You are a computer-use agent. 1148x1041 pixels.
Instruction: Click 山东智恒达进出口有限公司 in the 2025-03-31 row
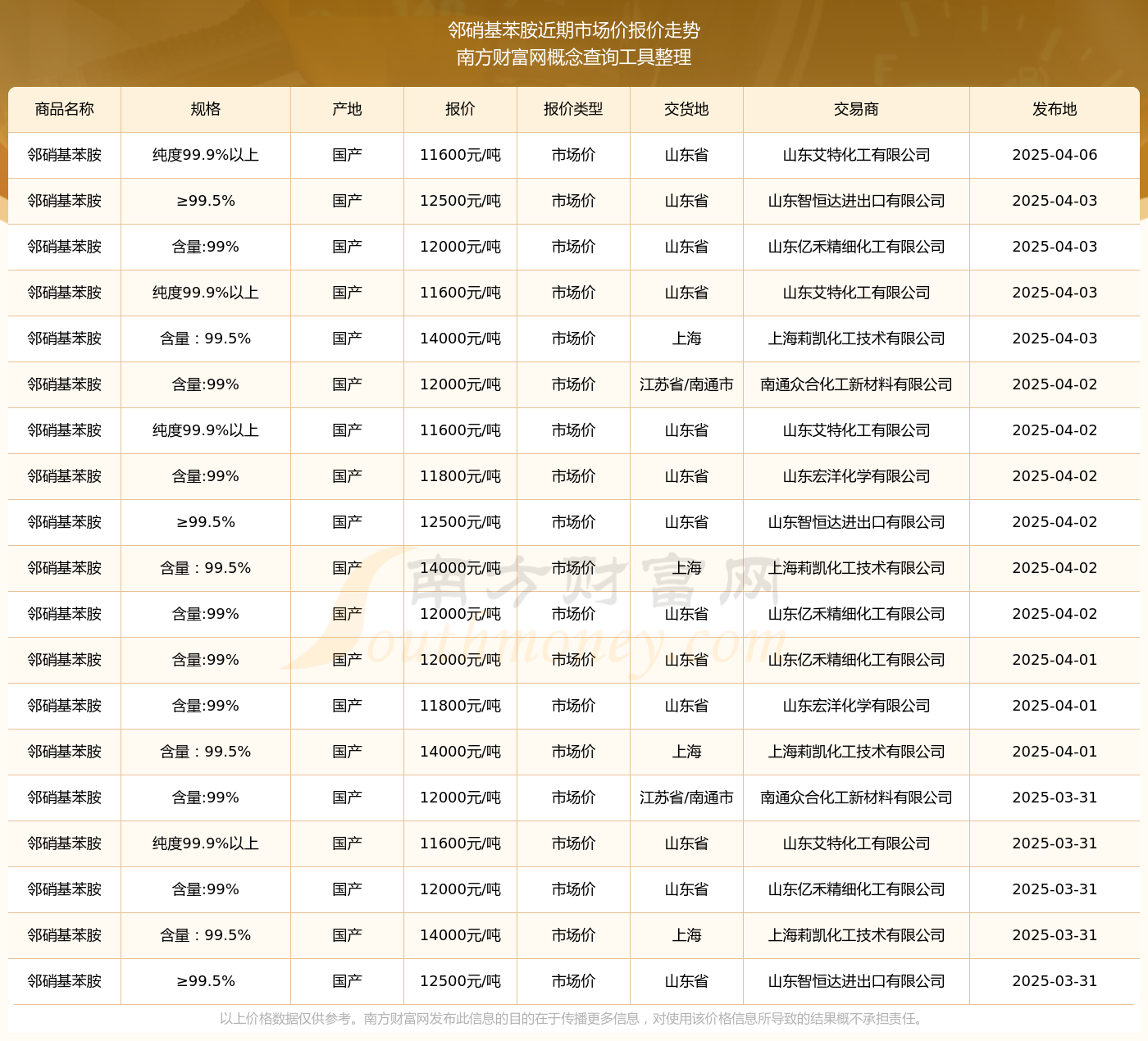pyautogui.click(x=856, y=981)
